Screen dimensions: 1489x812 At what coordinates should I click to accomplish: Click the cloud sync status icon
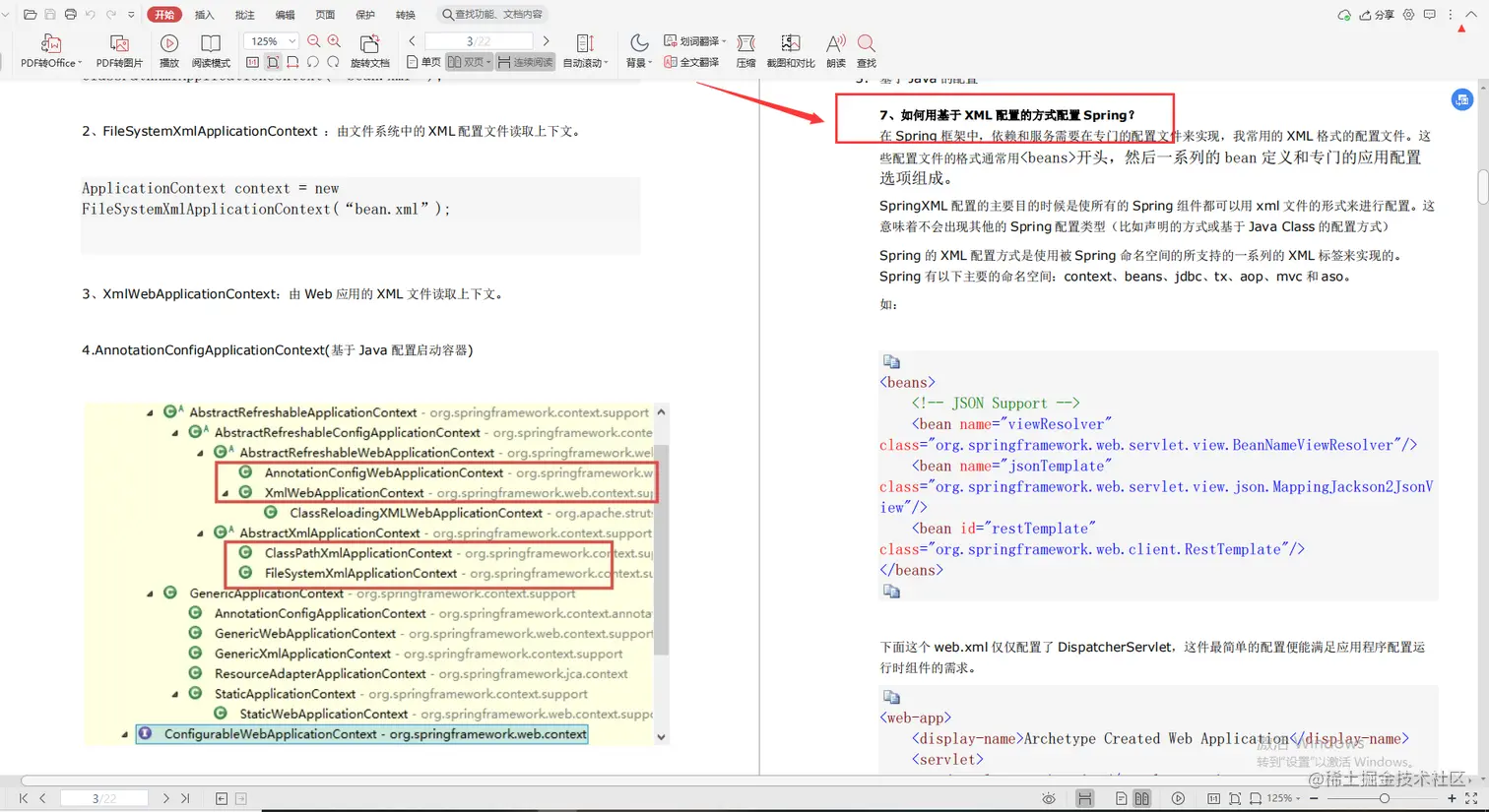pyautogui.click(x=1344, y=15)
